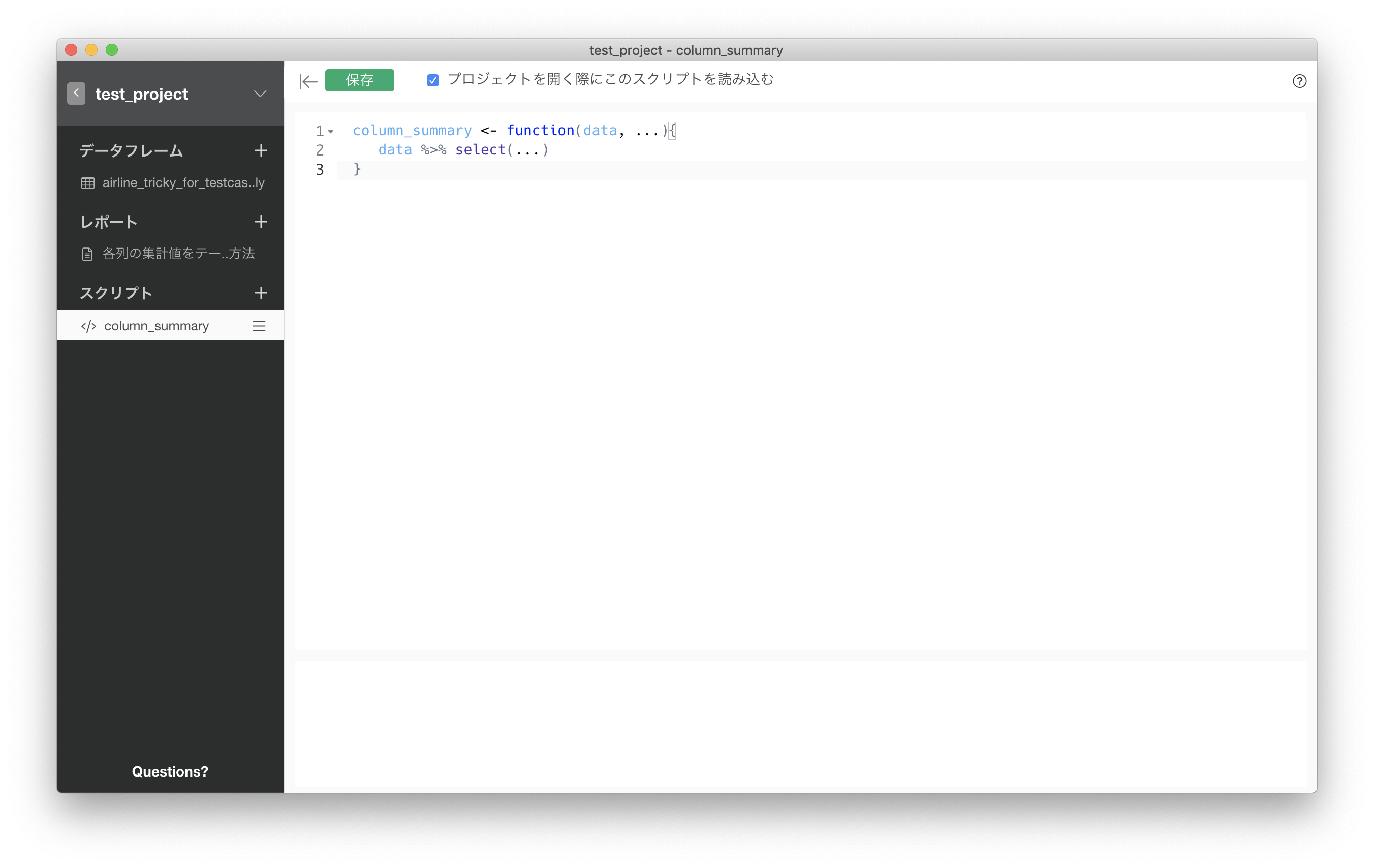Add a new report with plus icon
The image size is (1374, 868).
coord(261,222)
